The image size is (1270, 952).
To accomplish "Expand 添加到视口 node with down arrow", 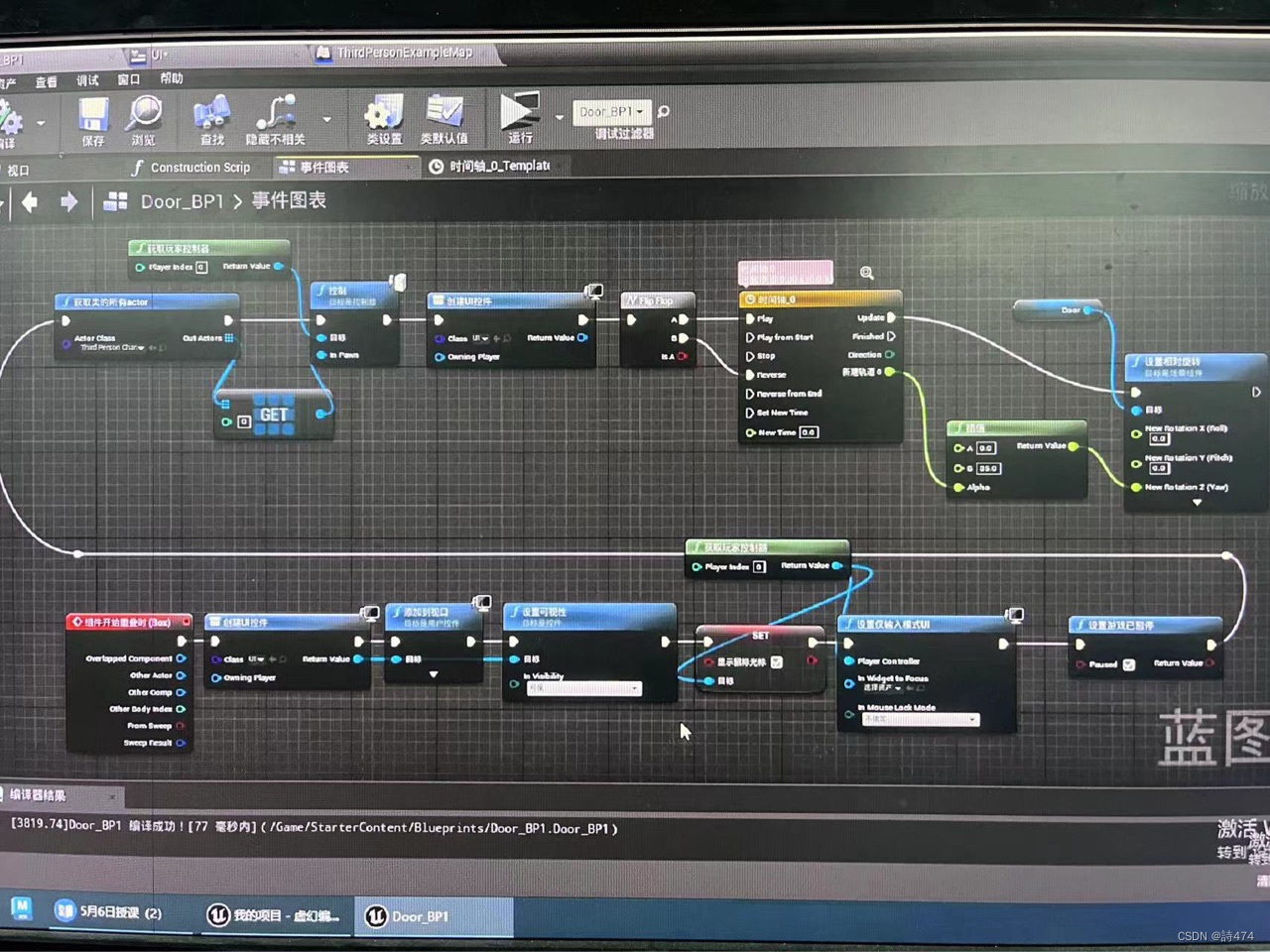I will tap(434, 674).
